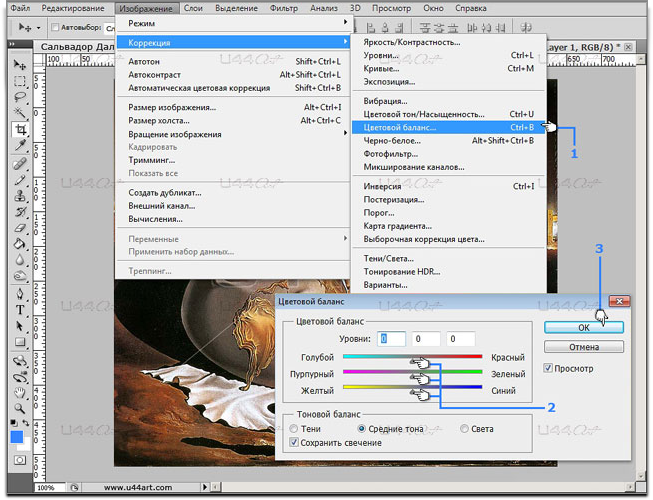Open the status bar info arrow menu
The height and width of the screenshot is (500, 653).
click(x=204, y=487)
